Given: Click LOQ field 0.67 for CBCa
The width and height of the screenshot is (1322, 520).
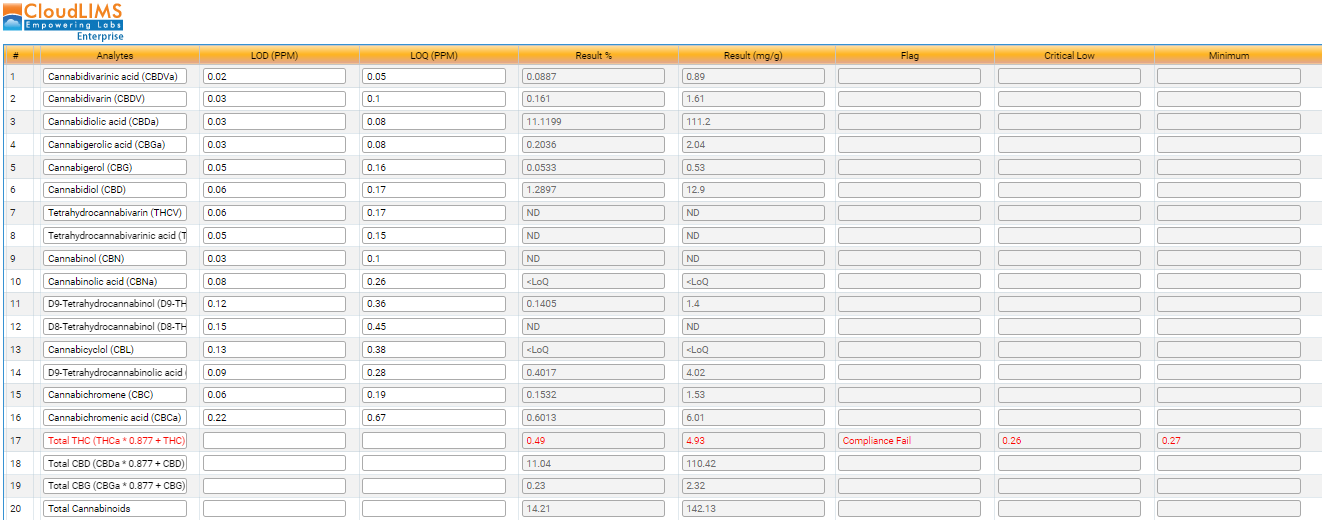Looking at the screenshot, I should click(434, 417).
